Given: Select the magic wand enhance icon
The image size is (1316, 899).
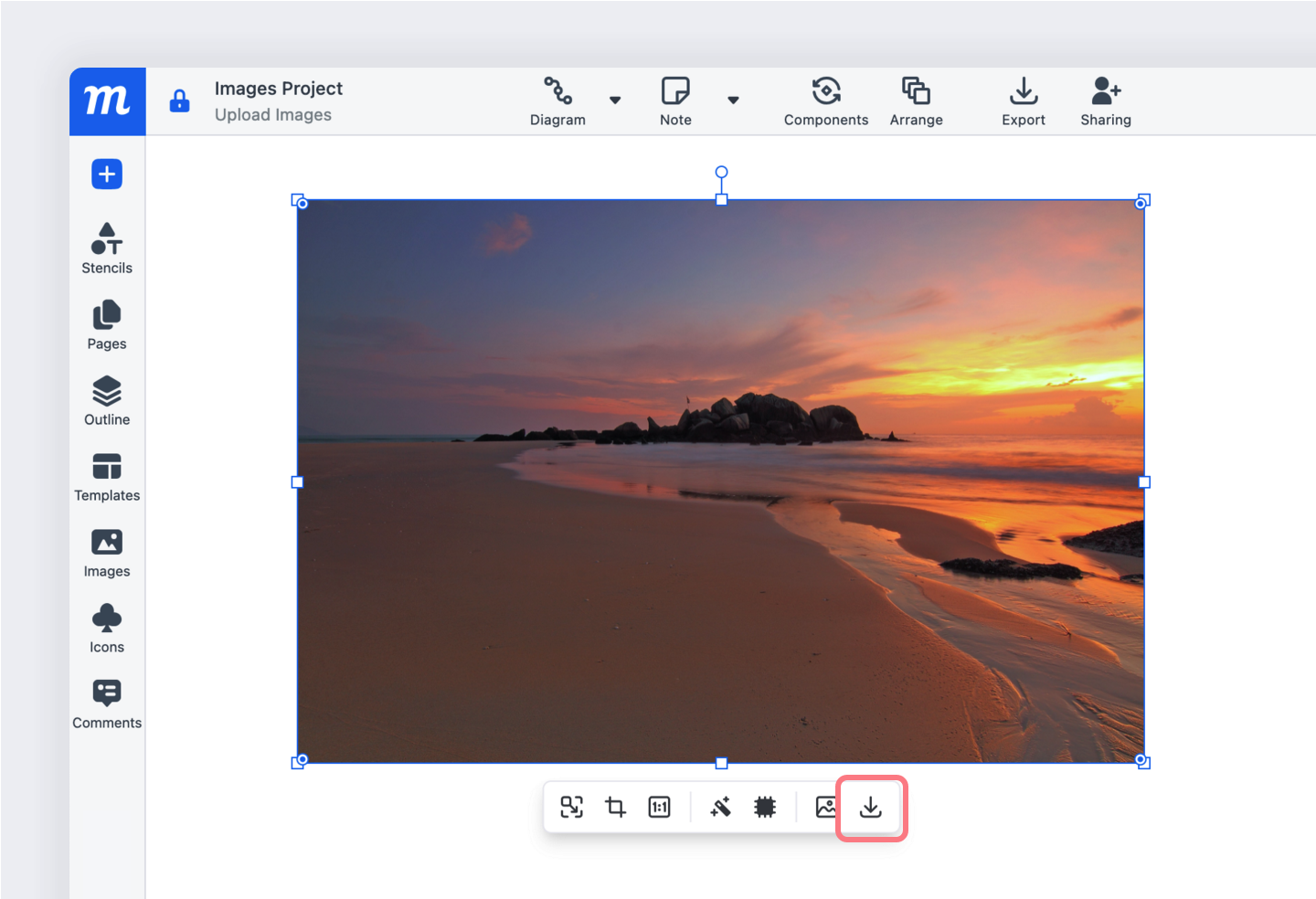Looking at the screenshot, I should point(720,807).
